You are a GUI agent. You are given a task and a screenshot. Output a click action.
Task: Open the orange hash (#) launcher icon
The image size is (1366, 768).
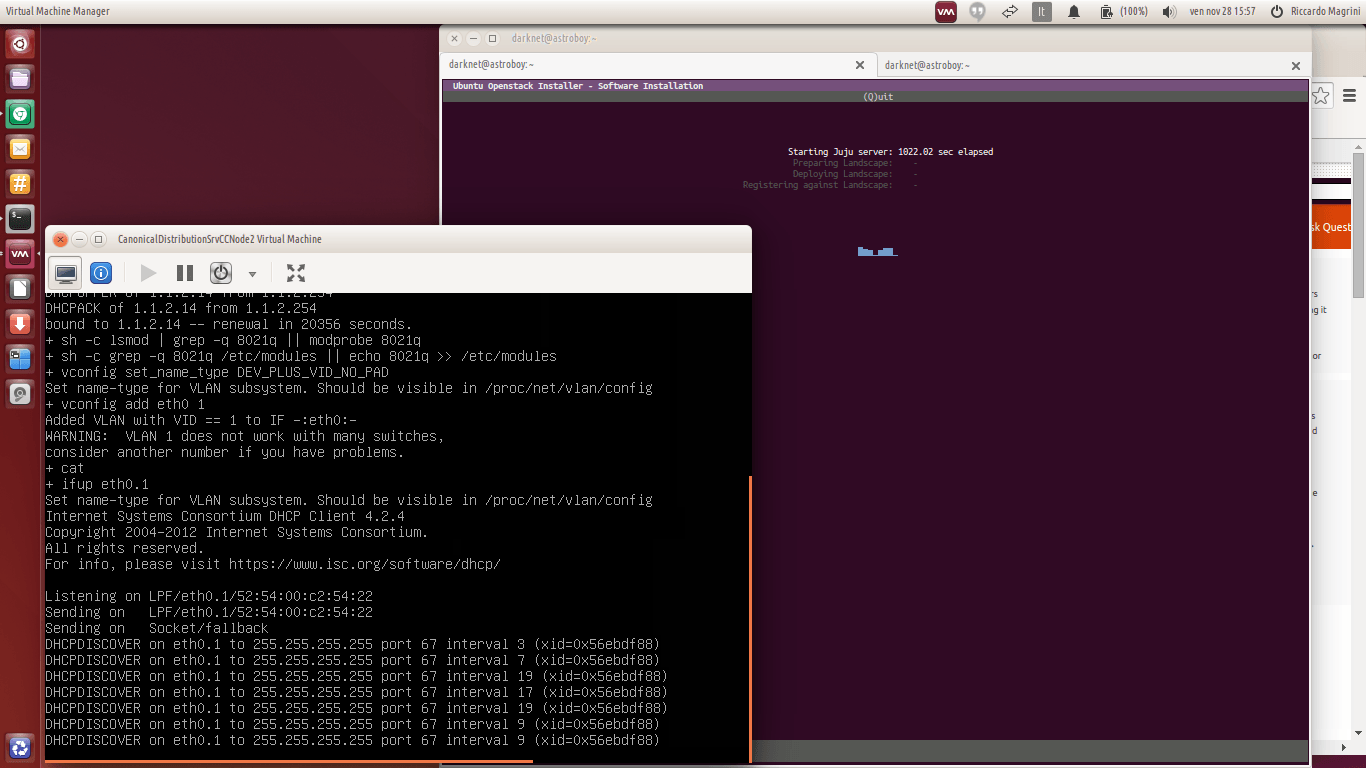[x=20, y=184]
